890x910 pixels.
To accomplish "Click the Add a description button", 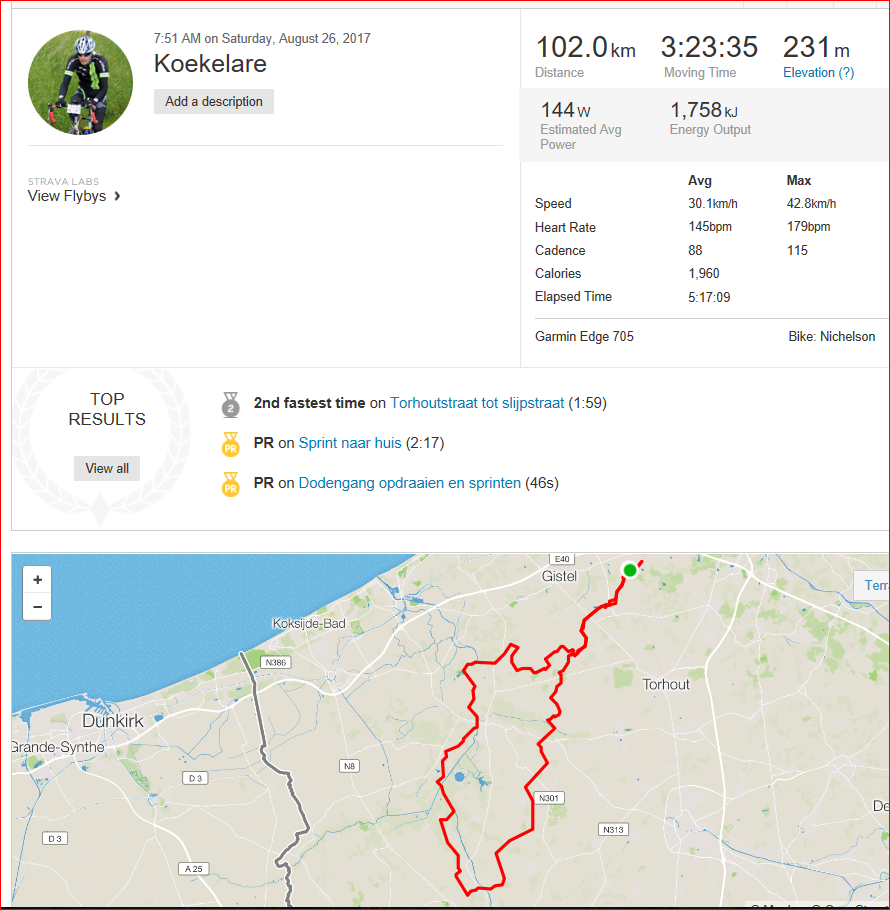I will tap(213, 101).
